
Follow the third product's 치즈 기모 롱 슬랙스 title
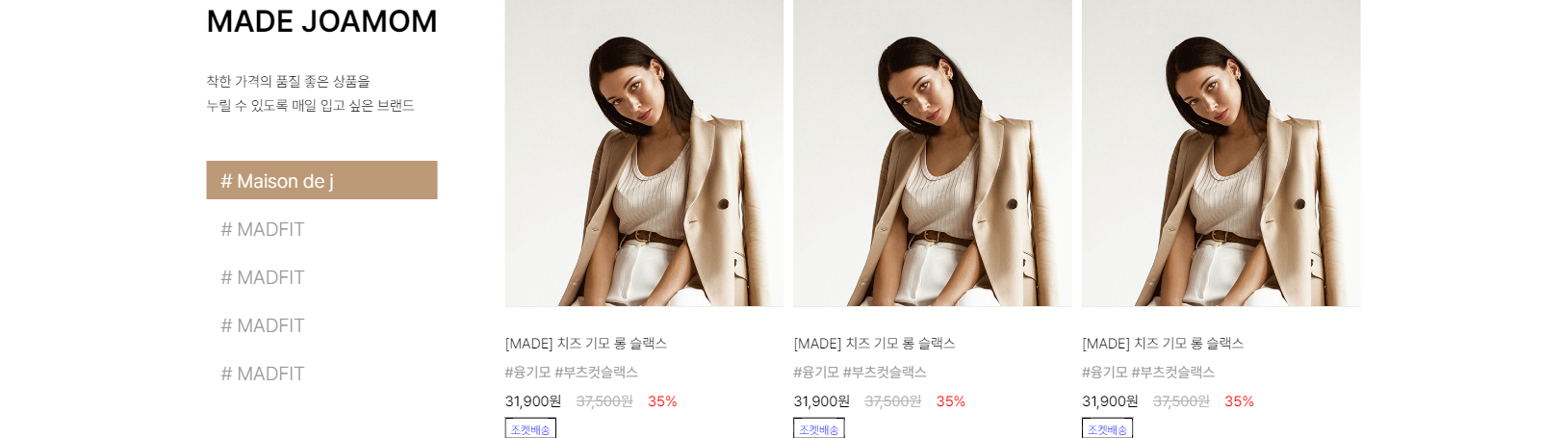point(1163,343)
